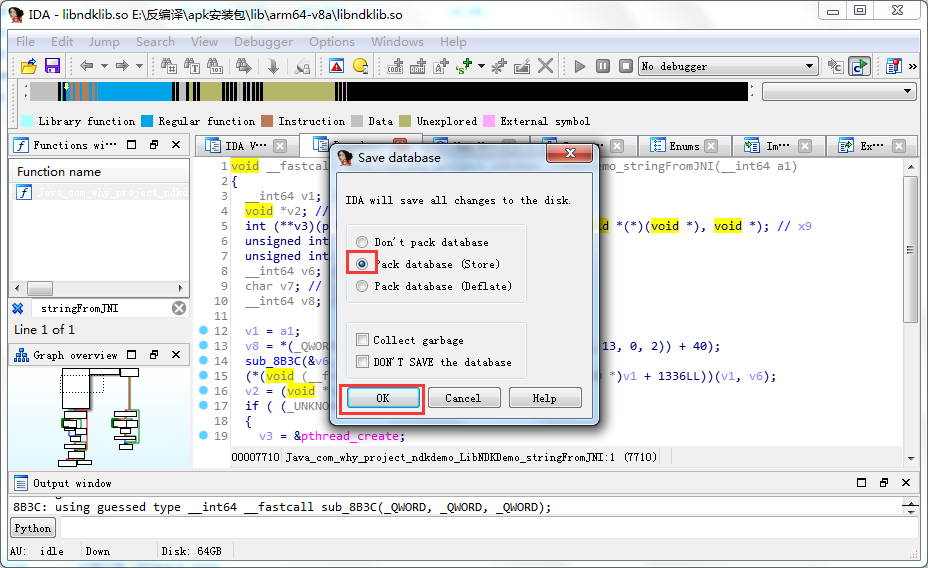Click the convert to Data icon
This screenshot has height=568, width=928.
click(x=418, y=66)
